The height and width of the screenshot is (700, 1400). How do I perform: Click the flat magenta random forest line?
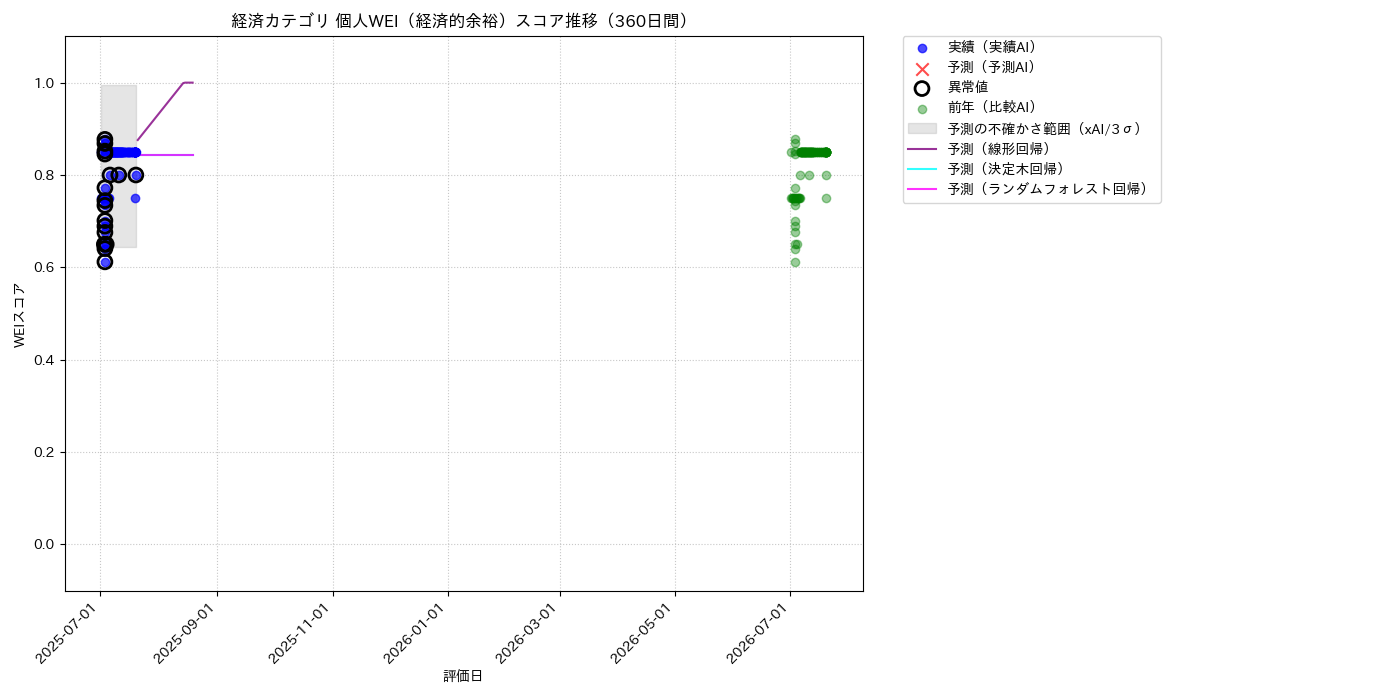pyautogui.click(x=165, y=155)
